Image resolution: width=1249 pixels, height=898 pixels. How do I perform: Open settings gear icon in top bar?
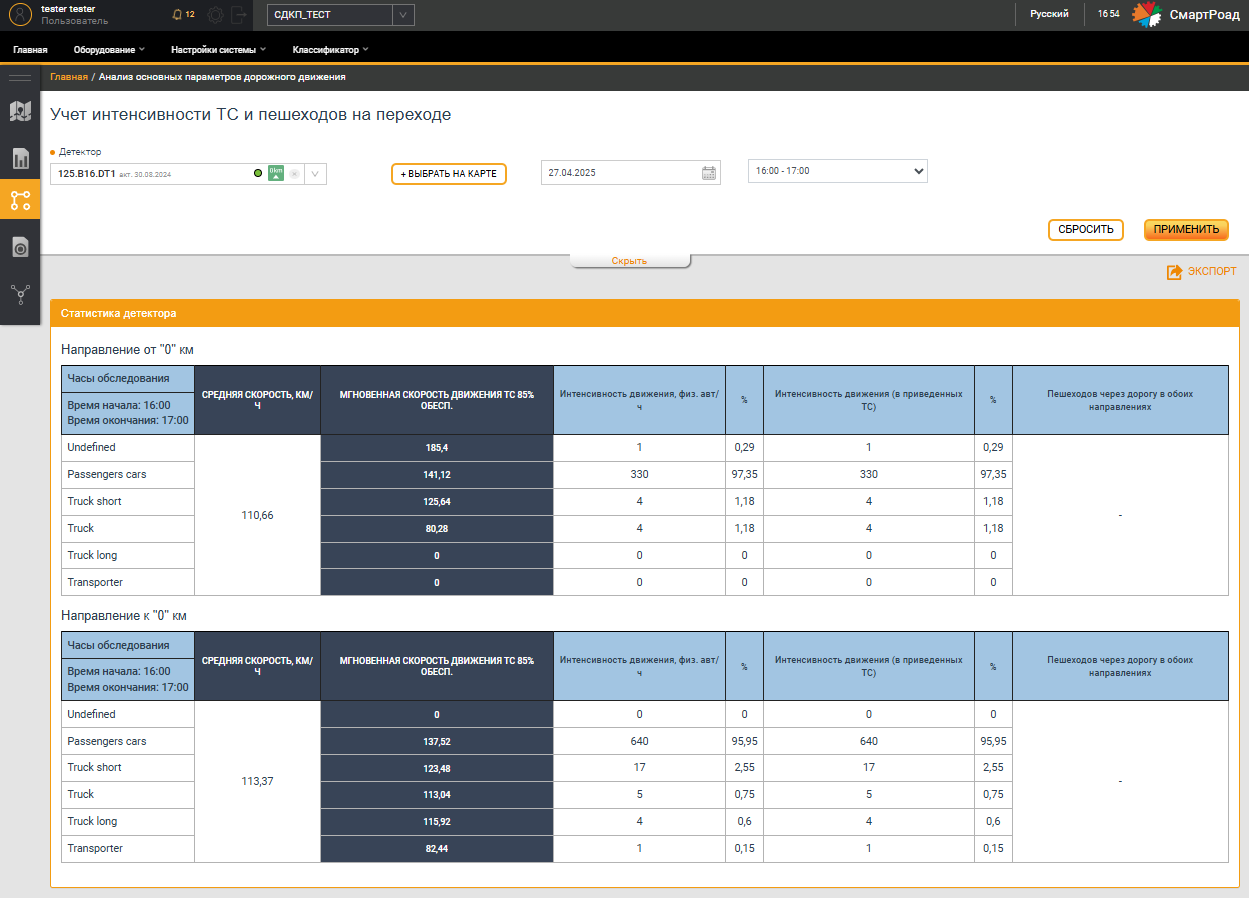[x=213, y=15]
